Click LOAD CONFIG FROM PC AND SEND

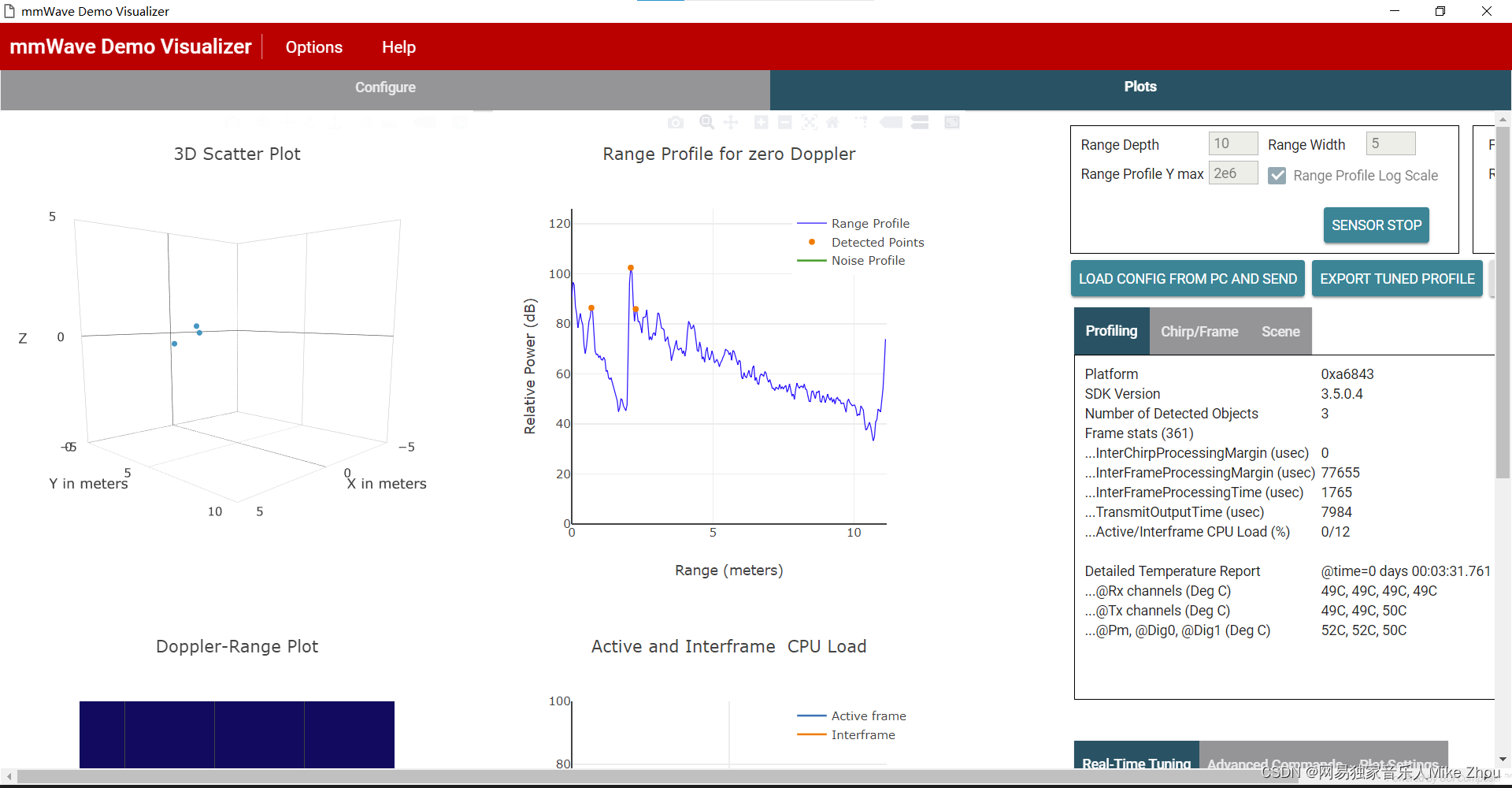coord(1188,279)
